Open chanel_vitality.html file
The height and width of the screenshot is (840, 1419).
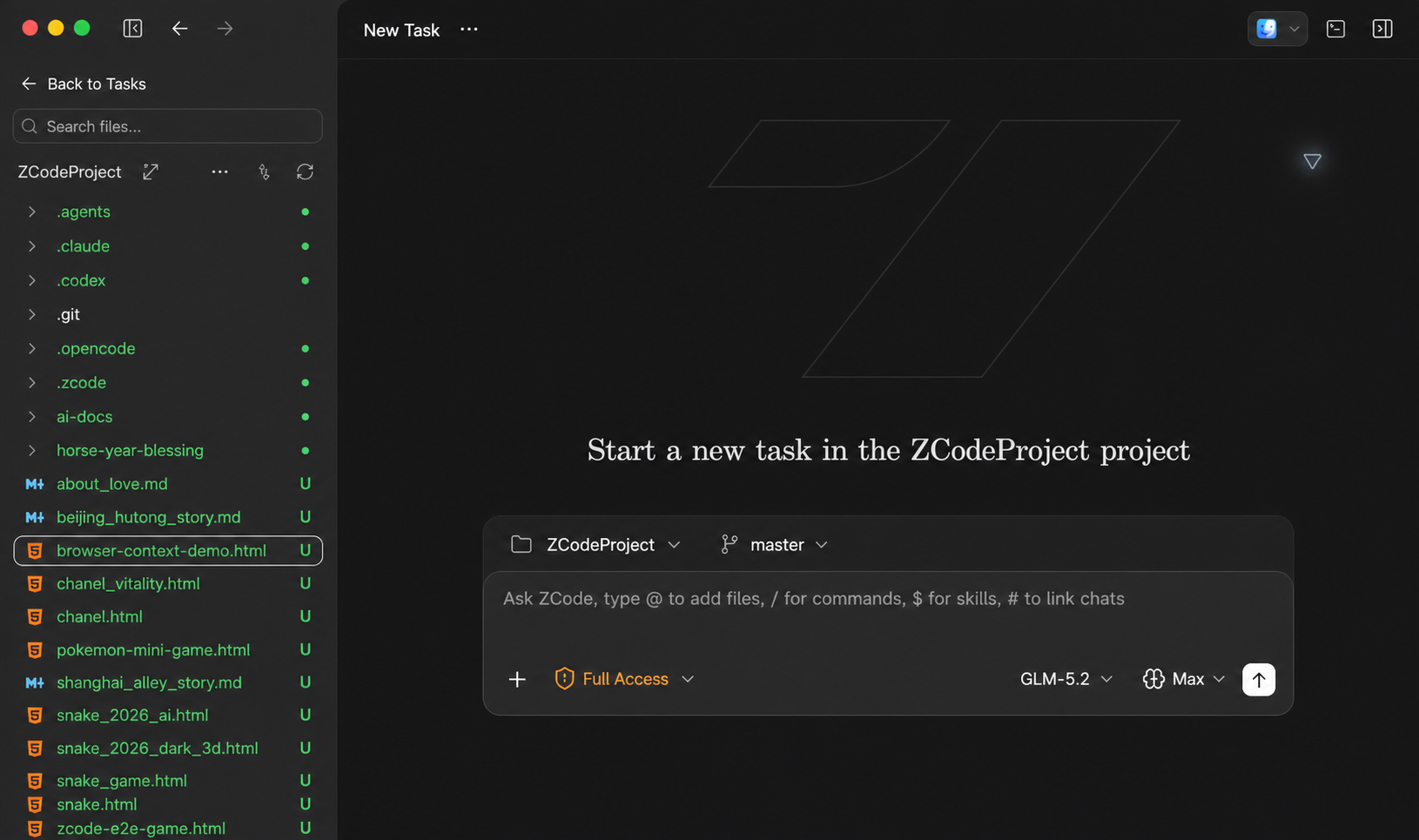tap(167, 583)
